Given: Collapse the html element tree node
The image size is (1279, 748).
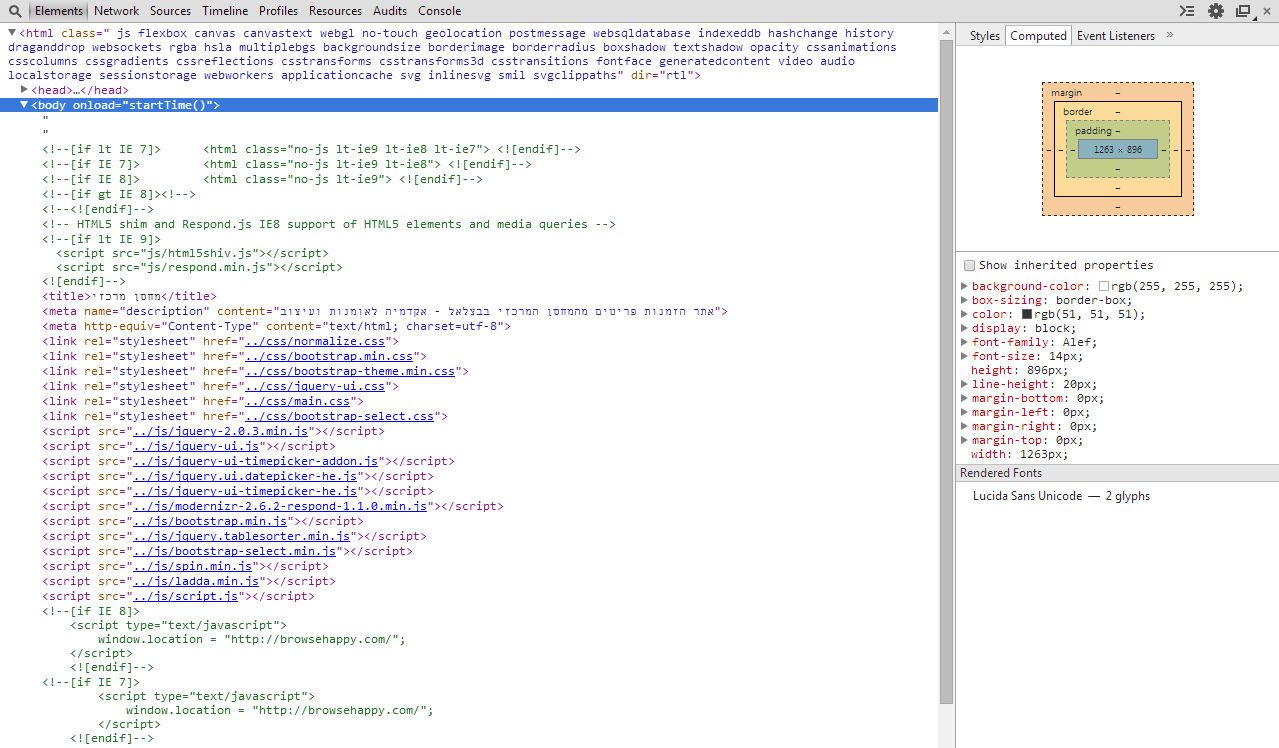Looking at the screenshot, I should [11, 33].
